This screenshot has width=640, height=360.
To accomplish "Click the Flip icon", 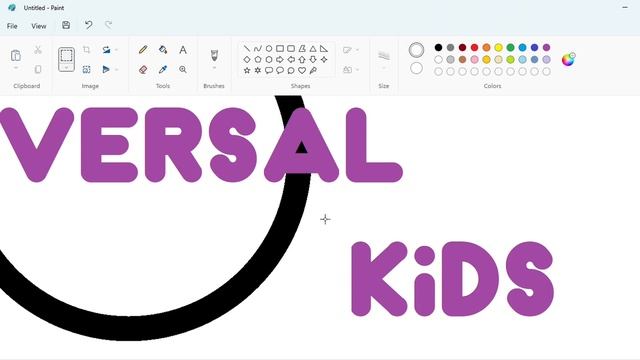I will click(106, 69).
